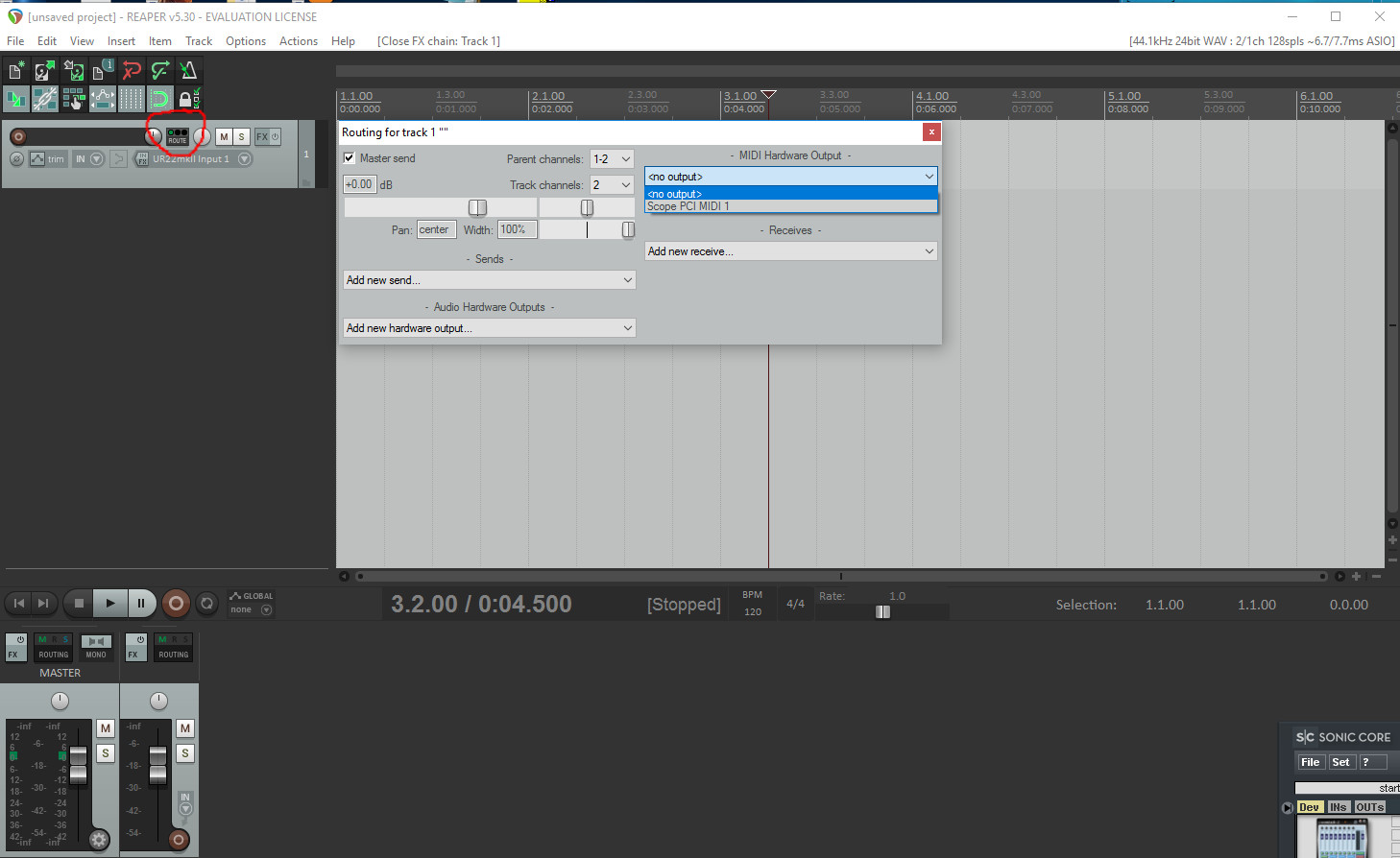Expand the Add new receive dropdown

point(790,251)
